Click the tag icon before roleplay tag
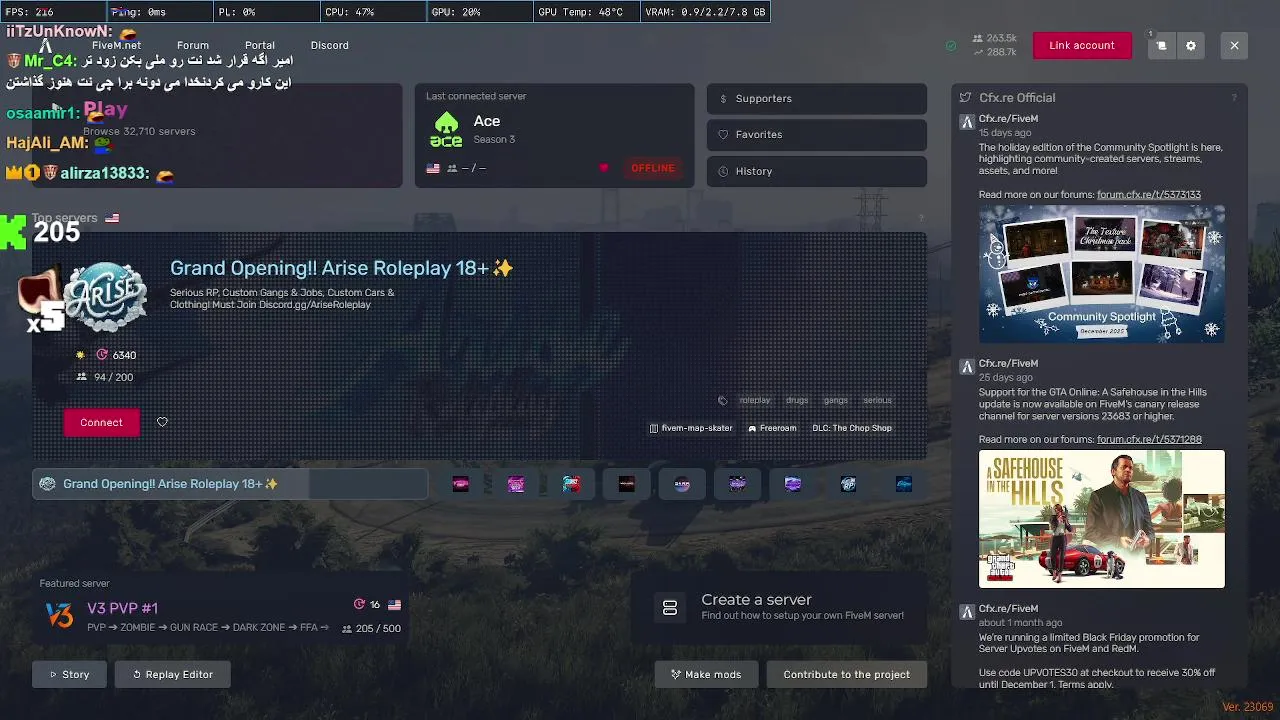 pyautogui.click(x=722, y=401)
